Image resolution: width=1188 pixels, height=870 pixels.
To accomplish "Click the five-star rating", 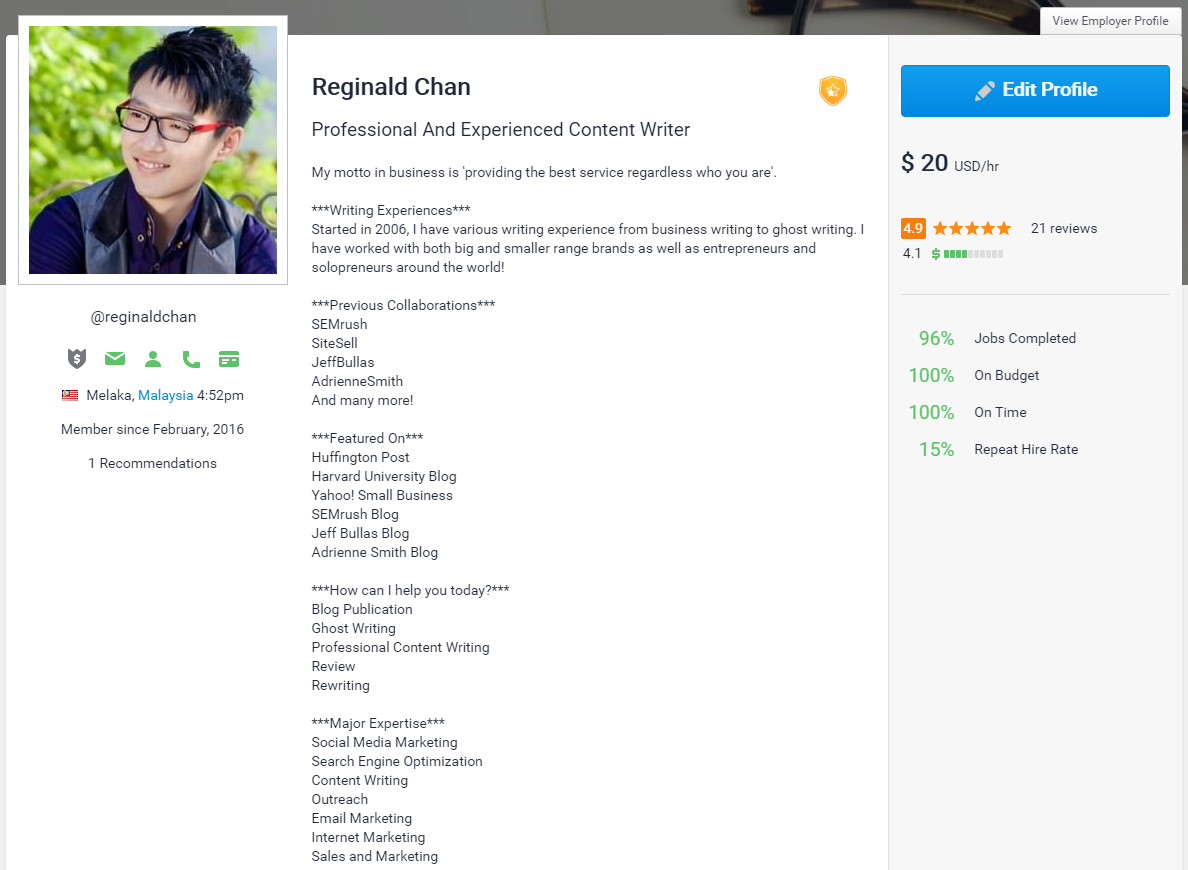I will click(x=972, y=228).
